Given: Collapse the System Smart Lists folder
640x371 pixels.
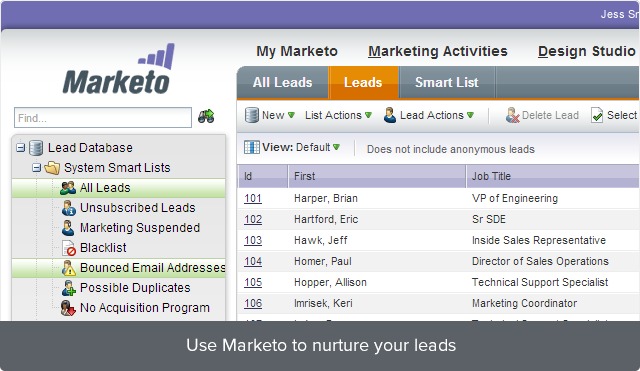Looking at the screenshot, I should click(36, 167).
